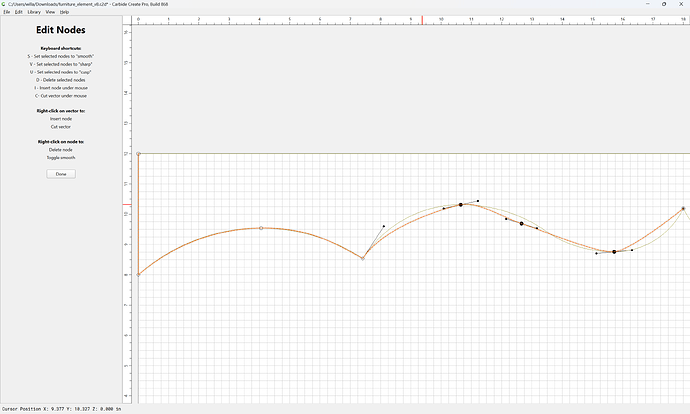This screenshot has height=414, width=690.
Task: Select the filled node on the descending slope
Action: coord(521,223)
